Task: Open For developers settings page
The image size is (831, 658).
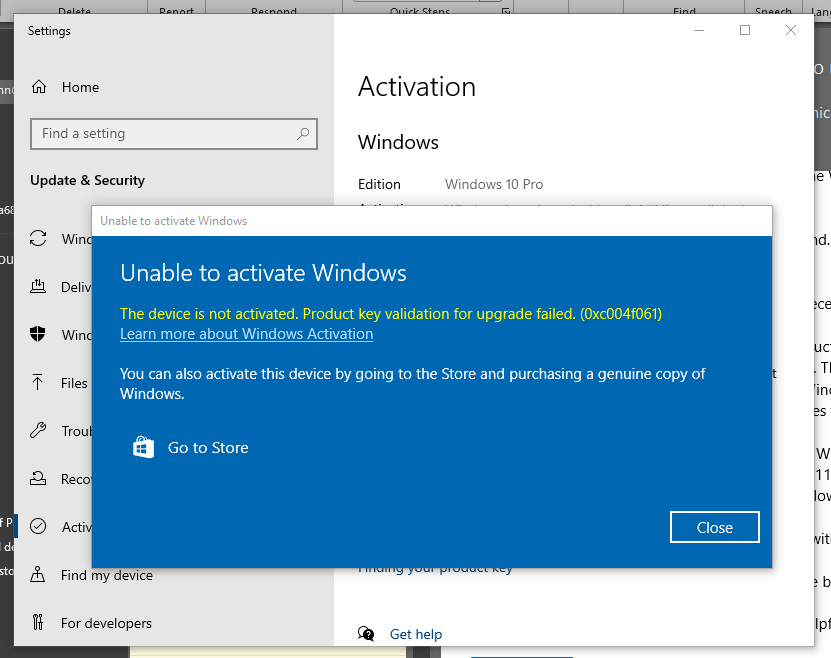Action: point(106,623)
